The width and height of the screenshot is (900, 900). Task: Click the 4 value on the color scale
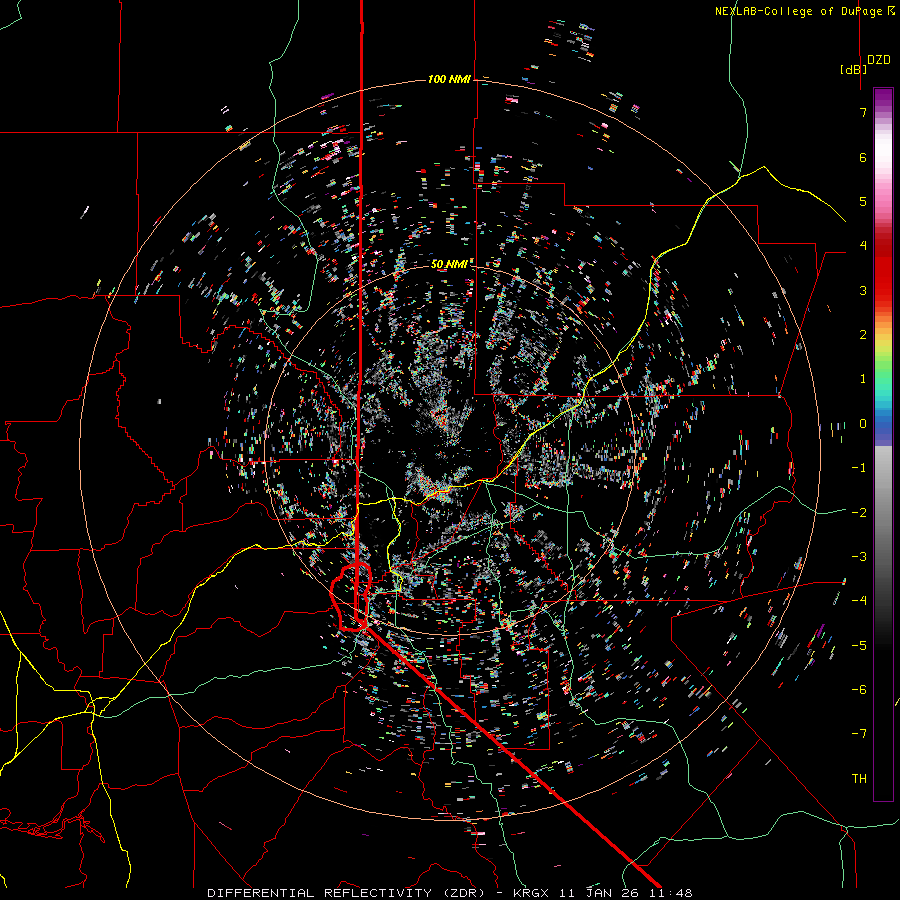[x=863, y=246]
